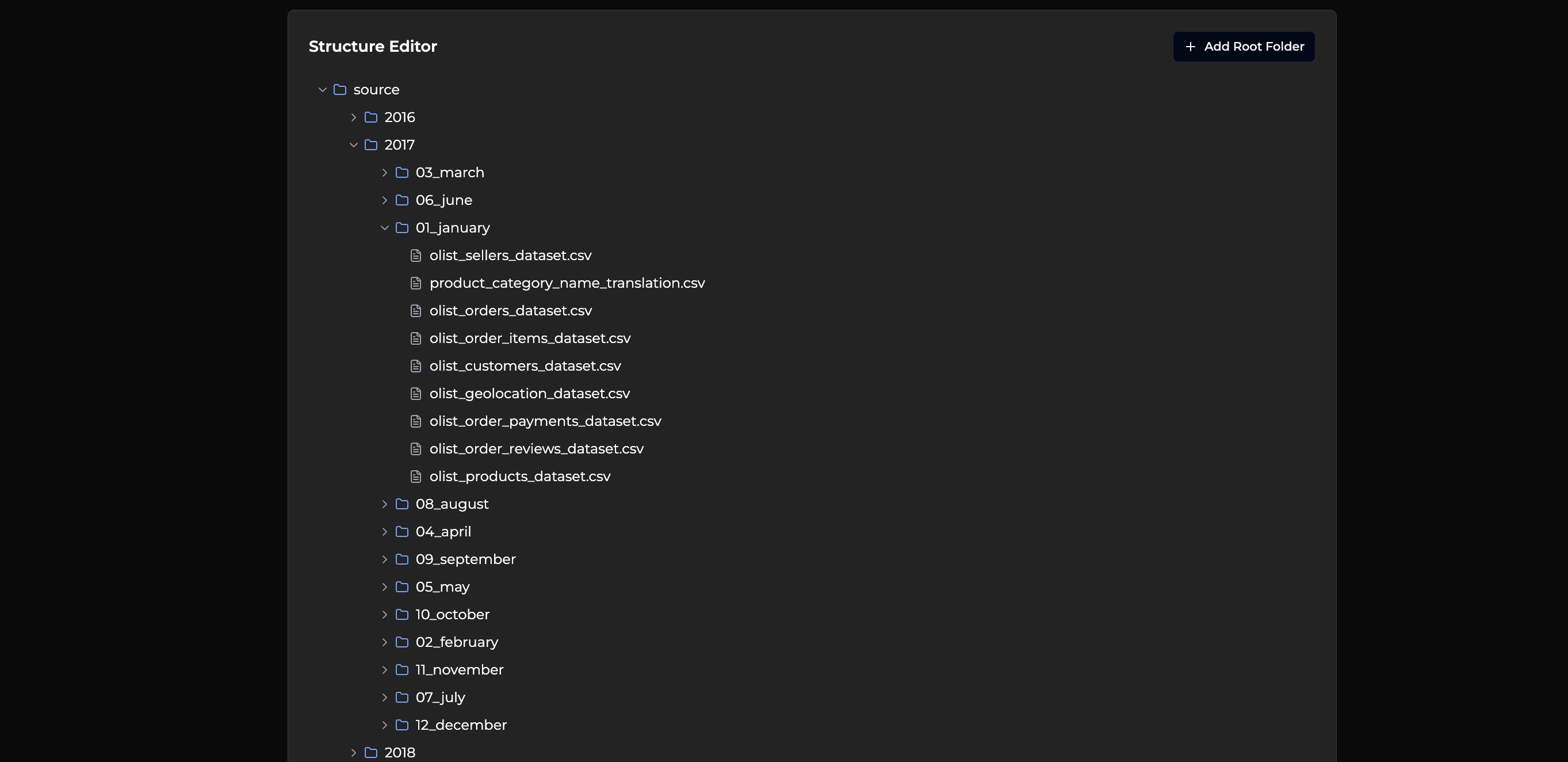Expand the 2018 folder chevron

(x=354, y=752)
